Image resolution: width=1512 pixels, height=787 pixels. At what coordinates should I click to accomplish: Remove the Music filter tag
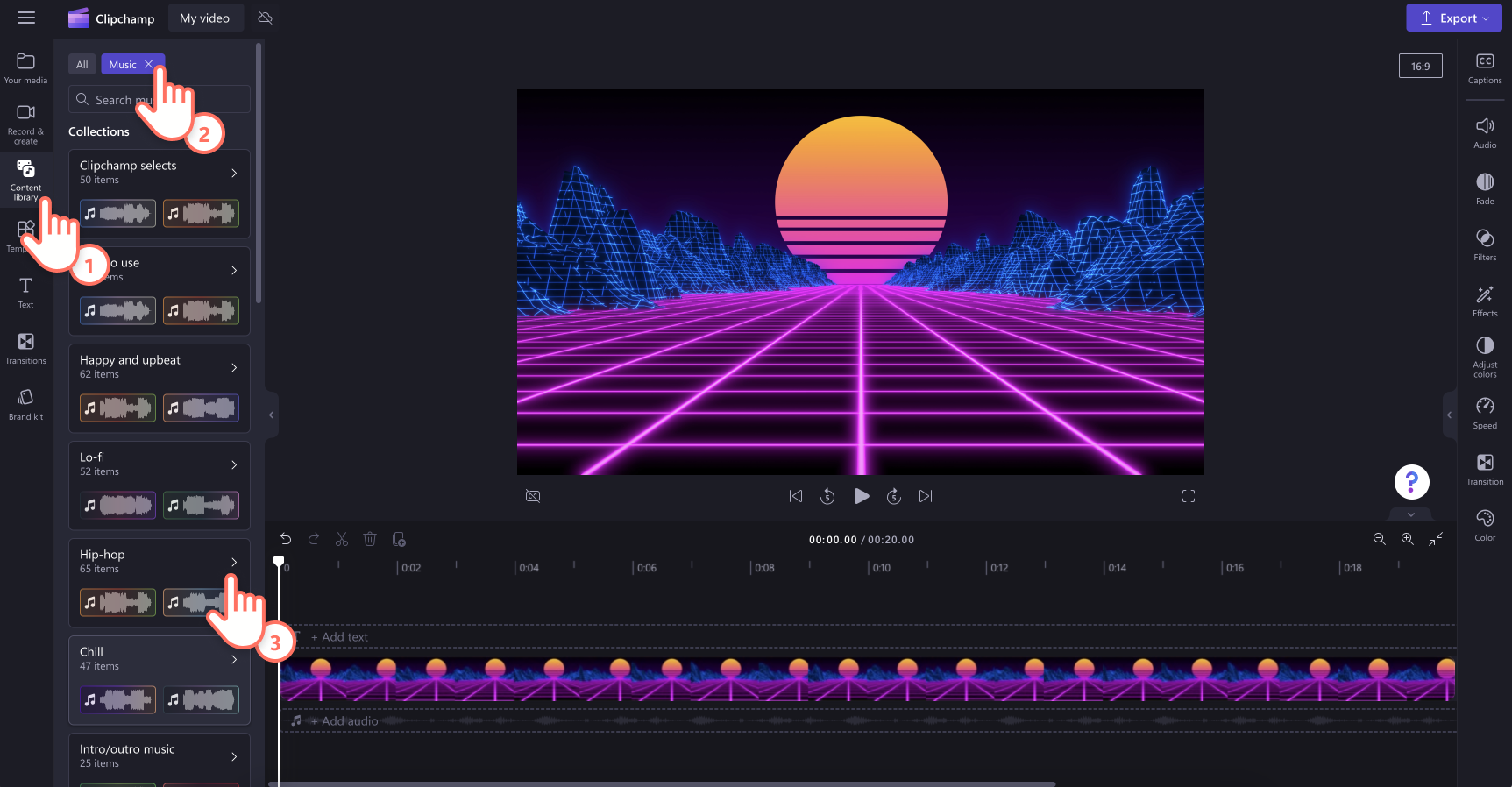tap(149, 64)
